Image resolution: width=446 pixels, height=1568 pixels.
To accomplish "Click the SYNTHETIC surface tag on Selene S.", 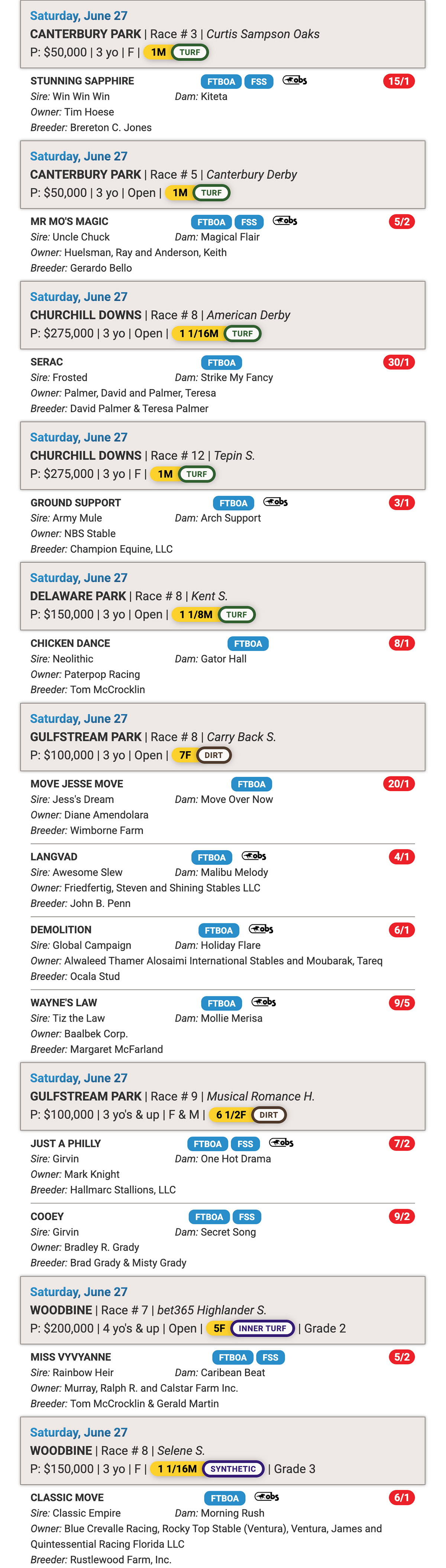I will pos(233,1469).
